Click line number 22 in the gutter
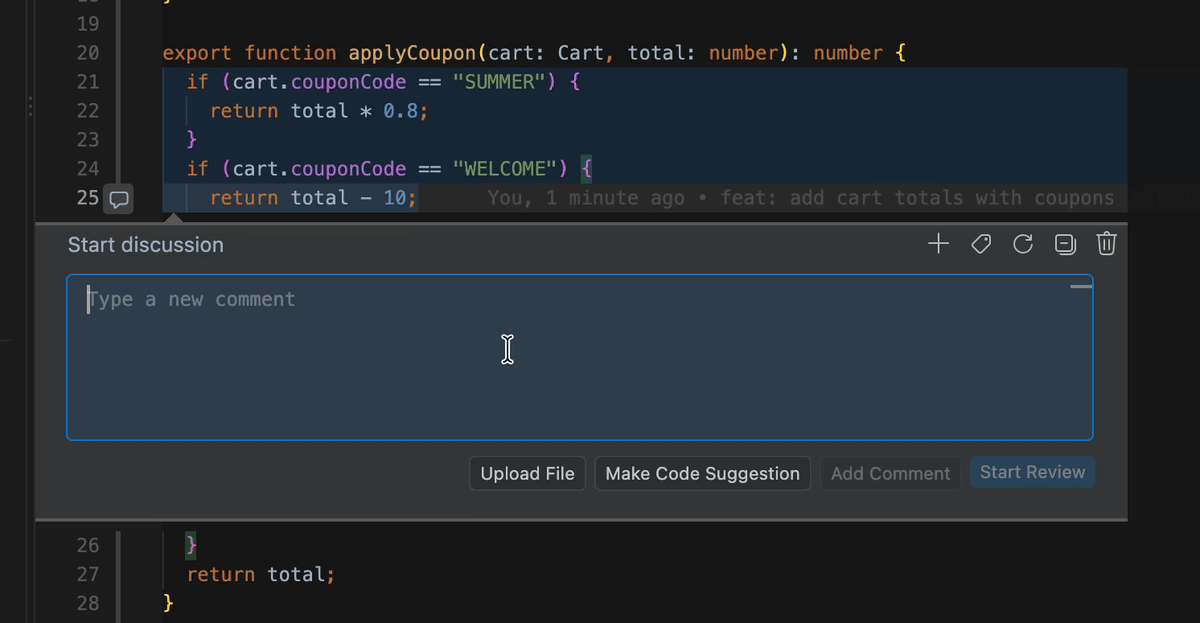Viewport: 1200px width, 623px height. [88, 111]
